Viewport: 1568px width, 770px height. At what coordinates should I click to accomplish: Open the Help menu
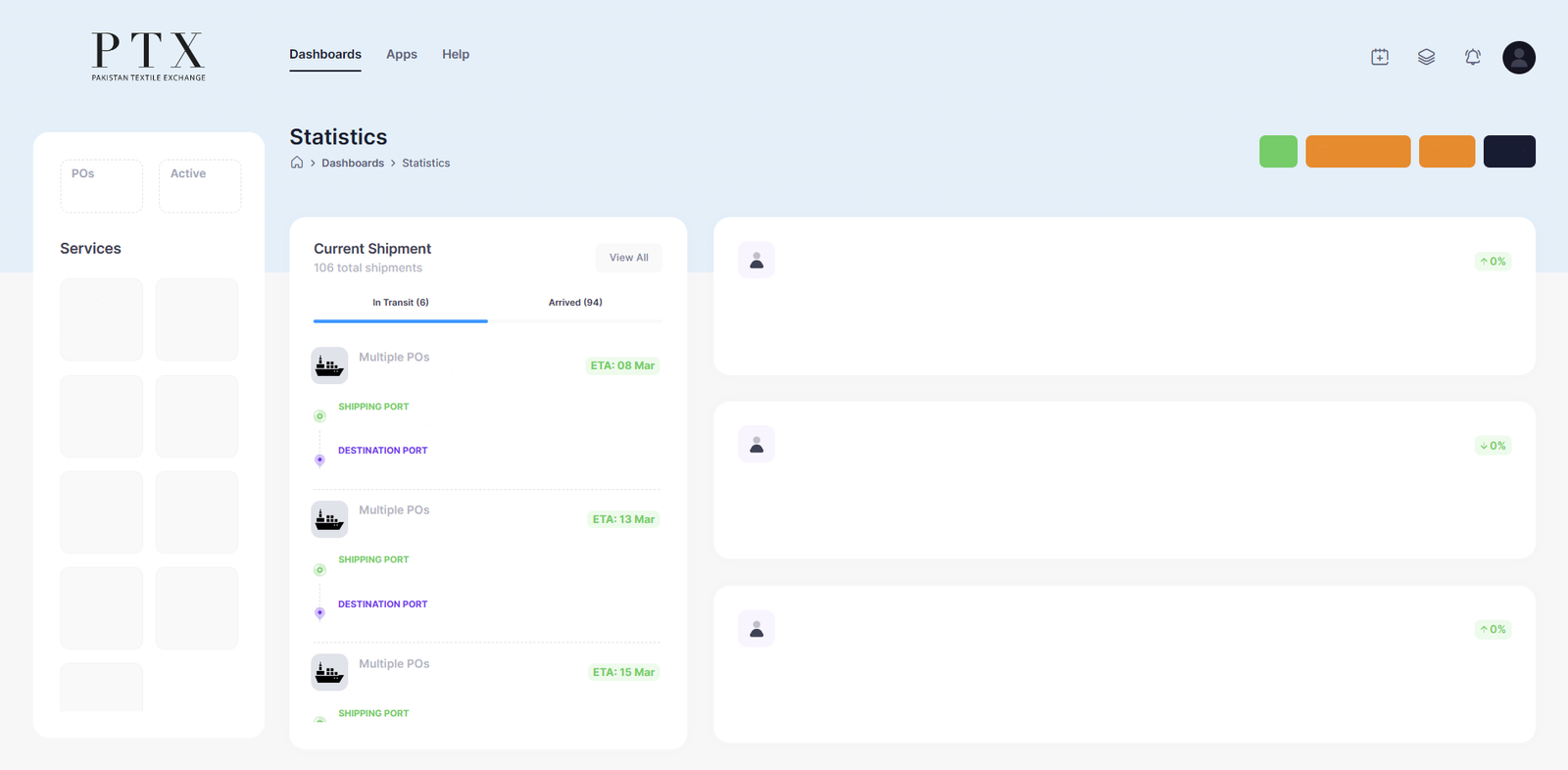456,55
